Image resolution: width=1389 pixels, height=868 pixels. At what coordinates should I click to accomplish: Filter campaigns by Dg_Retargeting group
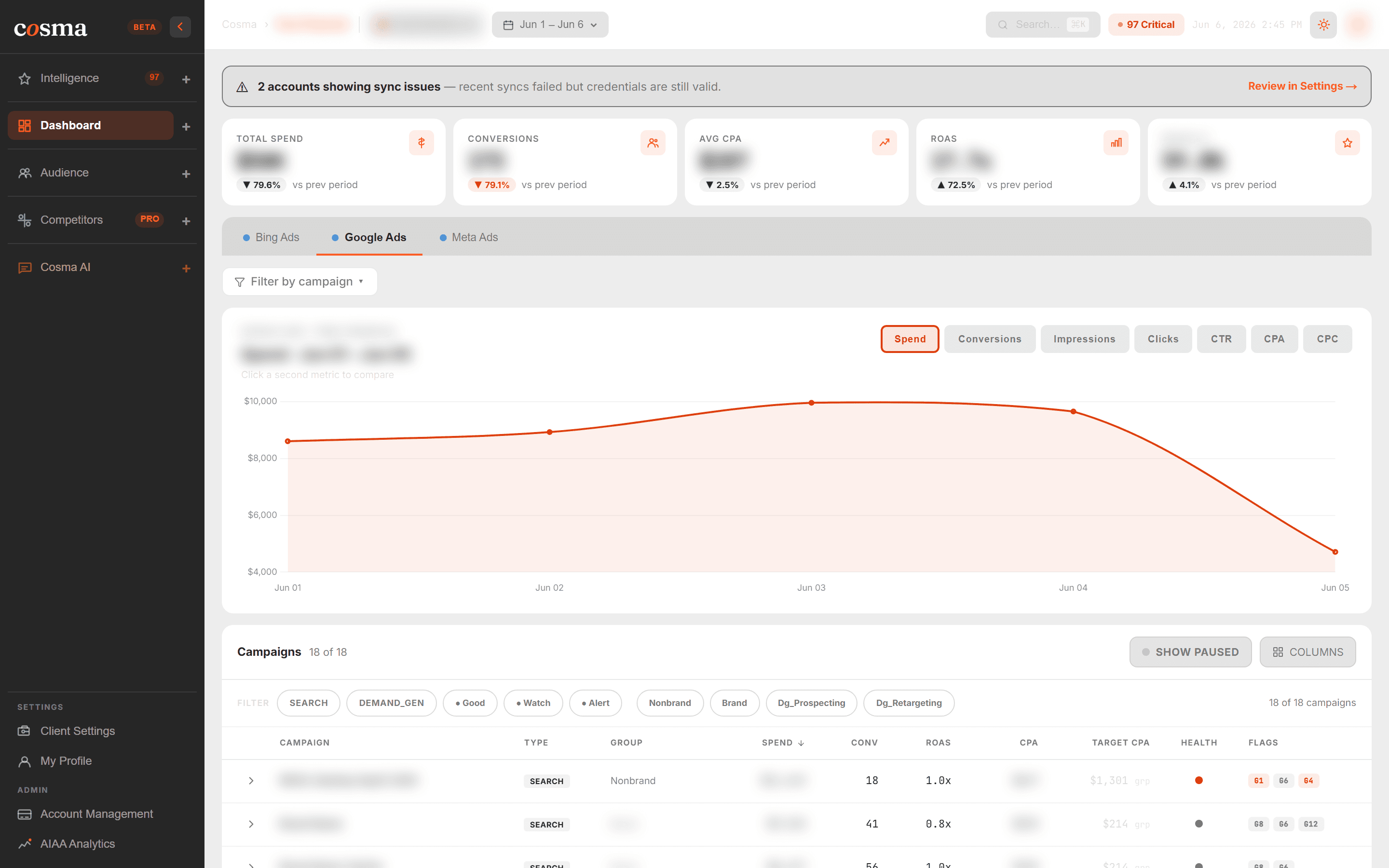909,703
